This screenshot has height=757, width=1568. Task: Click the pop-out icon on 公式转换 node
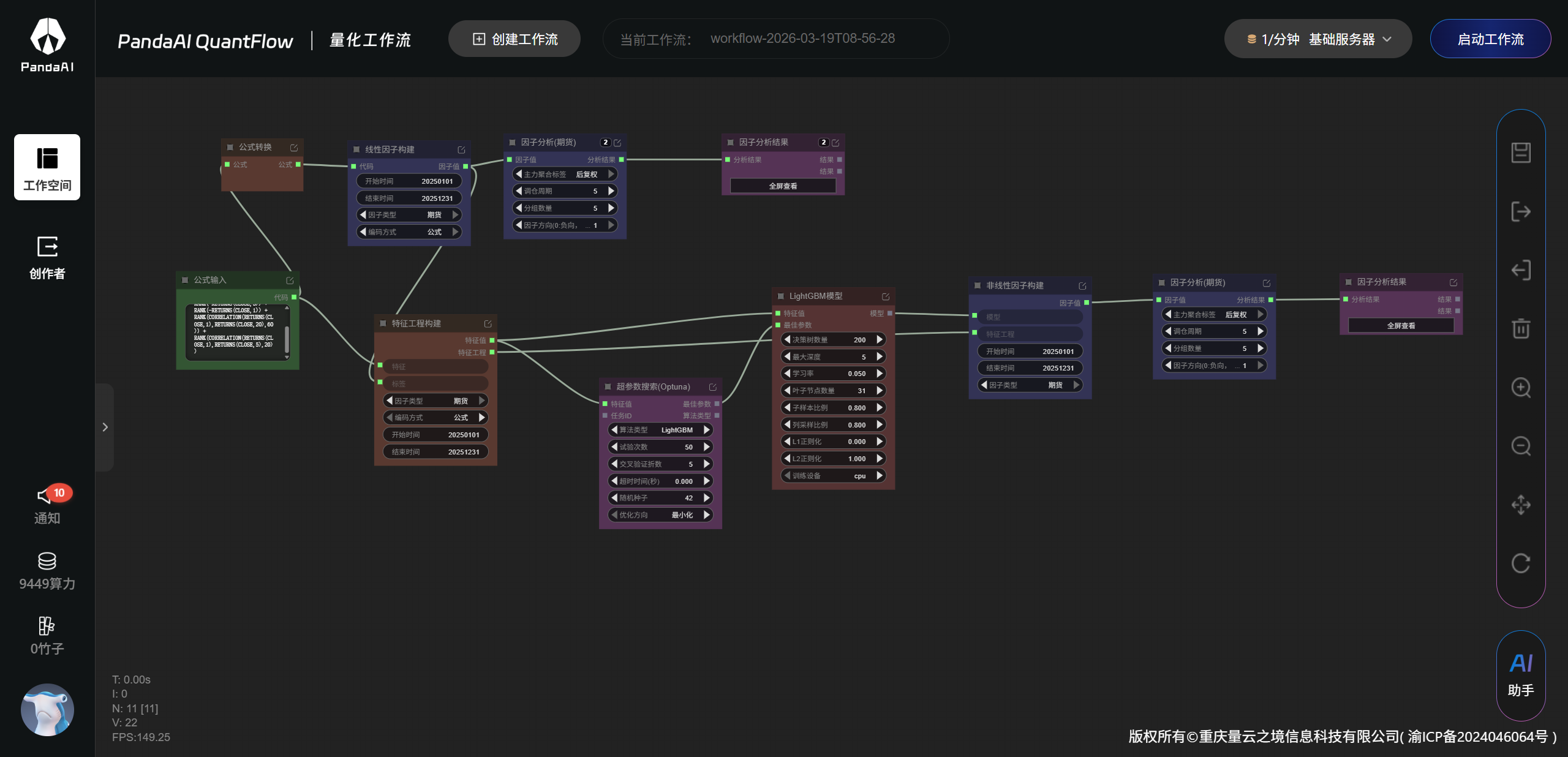pyautogui.click(x=294, y=148)
